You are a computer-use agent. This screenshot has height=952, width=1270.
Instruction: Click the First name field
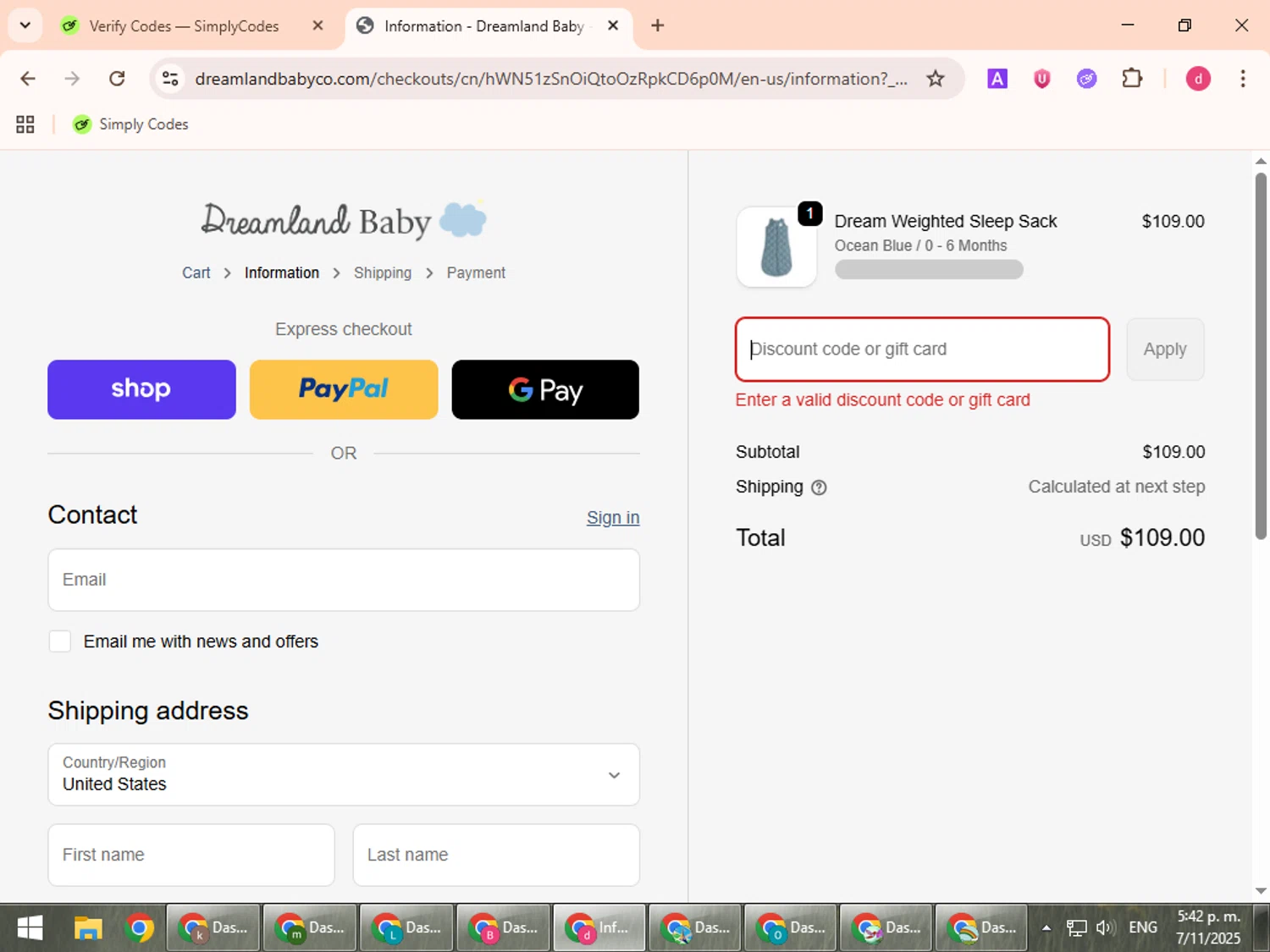pyautogui.click(x=191, y=855)
